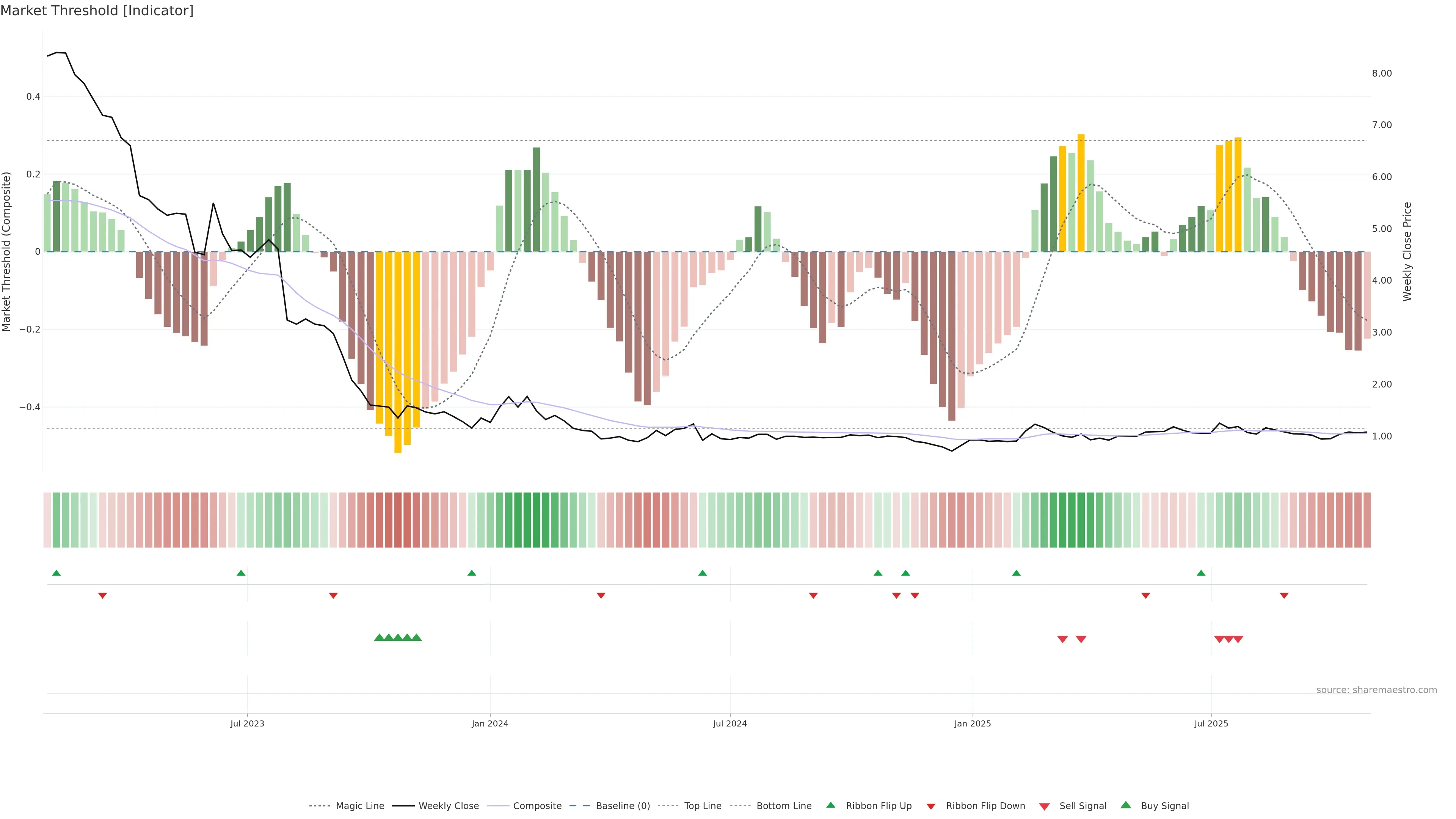Click the Weekly Close Price axis title
The width and height of the screenshot is (1456, 819).
[1407, 251]
